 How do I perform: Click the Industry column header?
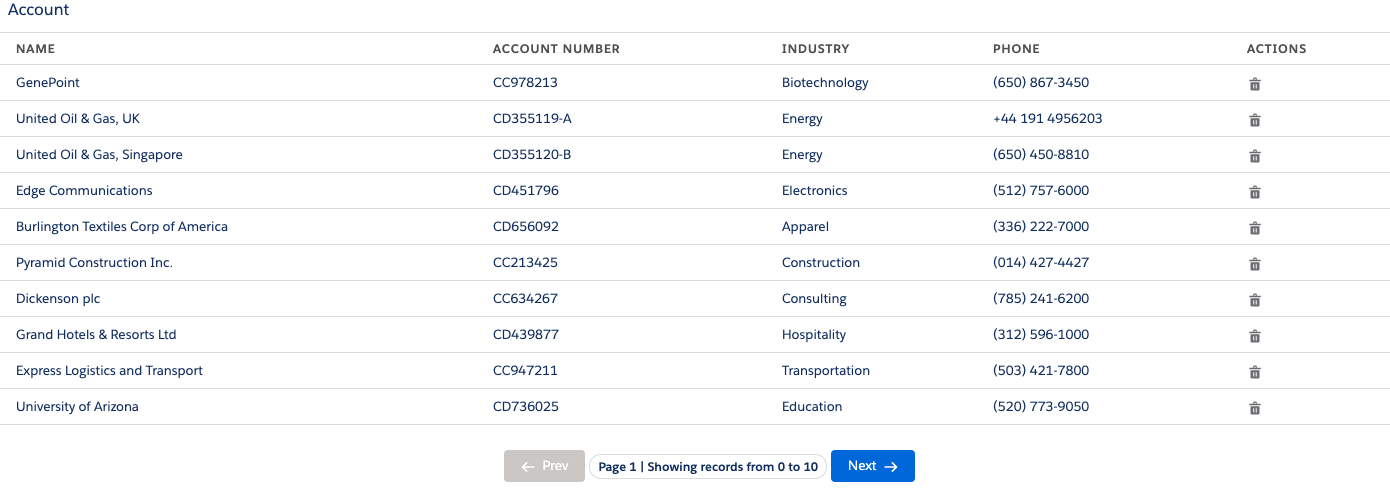[x=815, y=49]
